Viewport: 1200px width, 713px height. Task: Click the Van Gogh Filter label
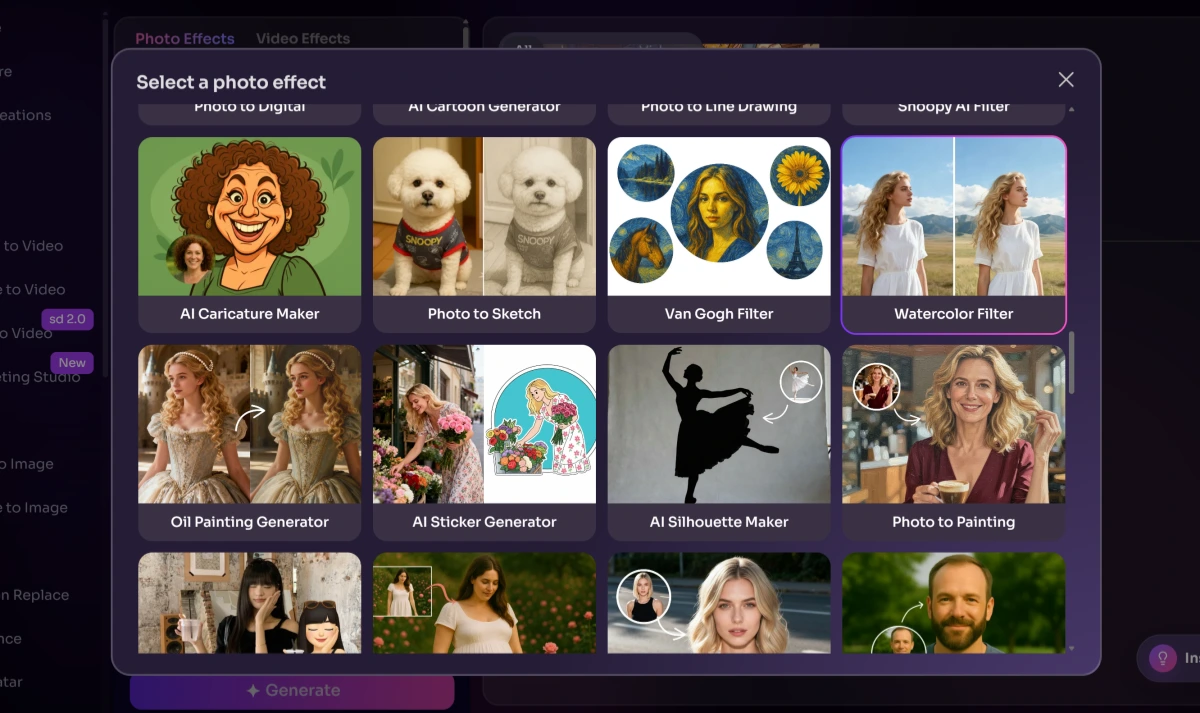(x=719, y=314)
